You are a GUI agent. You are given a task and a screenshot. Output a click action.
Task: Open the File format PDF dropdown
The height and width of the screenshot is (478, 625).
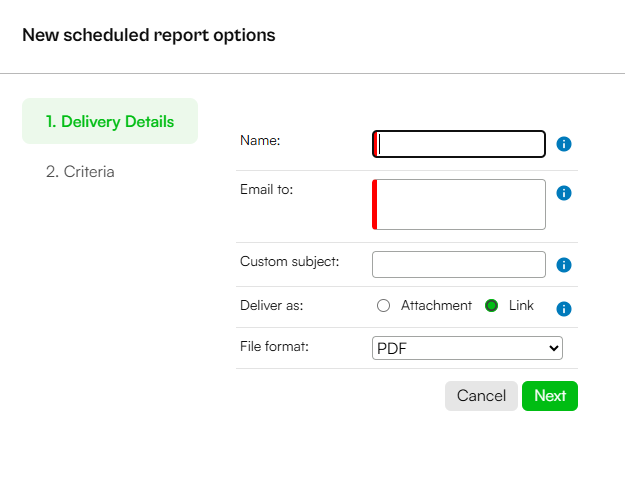click(x=467, y=348)
